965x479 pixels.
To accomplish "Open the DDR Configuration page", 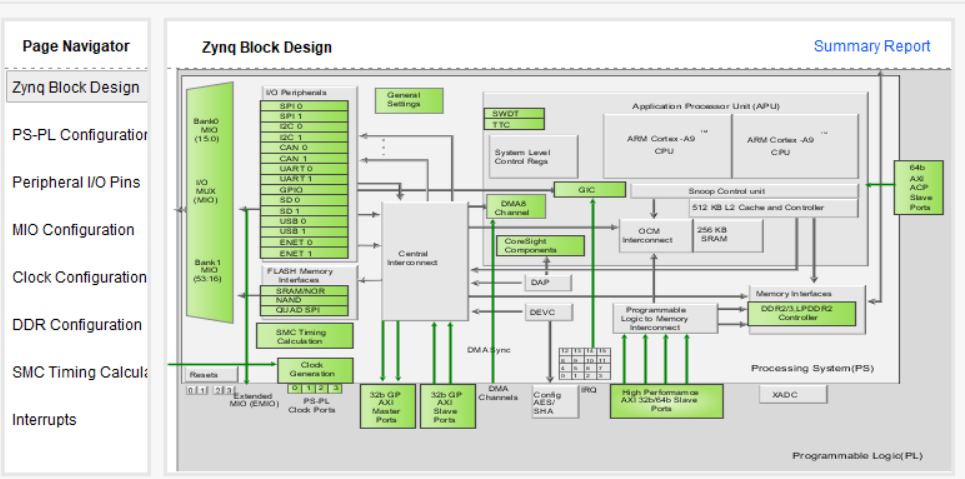I will 77,325.
